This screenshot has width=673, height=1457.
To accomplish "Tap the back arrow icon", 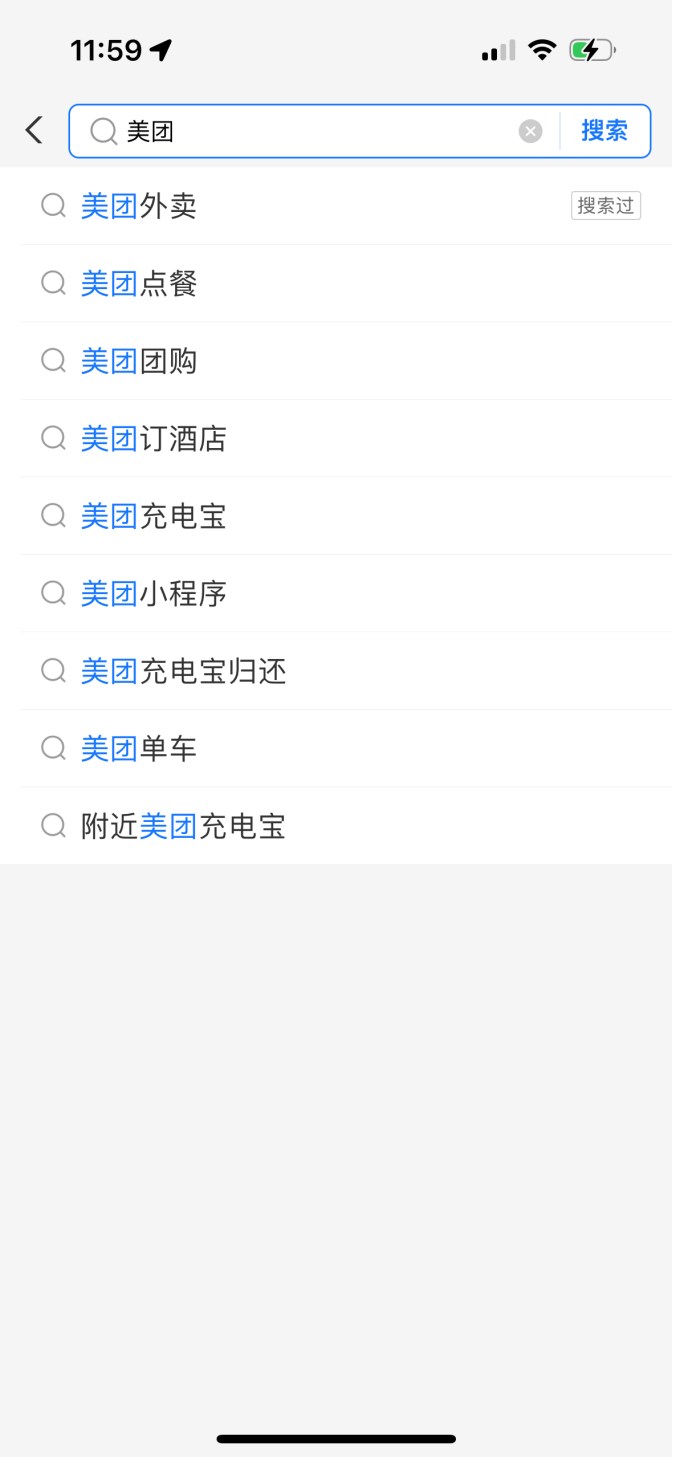I will coord(34,130).
